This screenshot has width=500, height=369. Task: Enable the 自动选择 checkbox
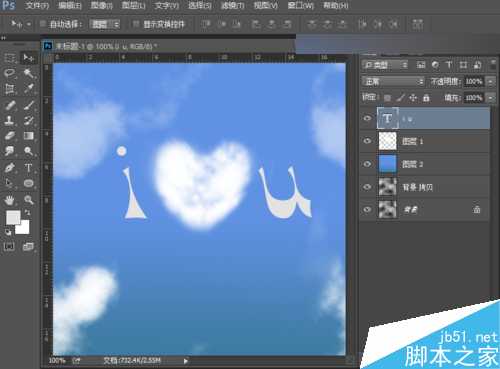point(43,24)
